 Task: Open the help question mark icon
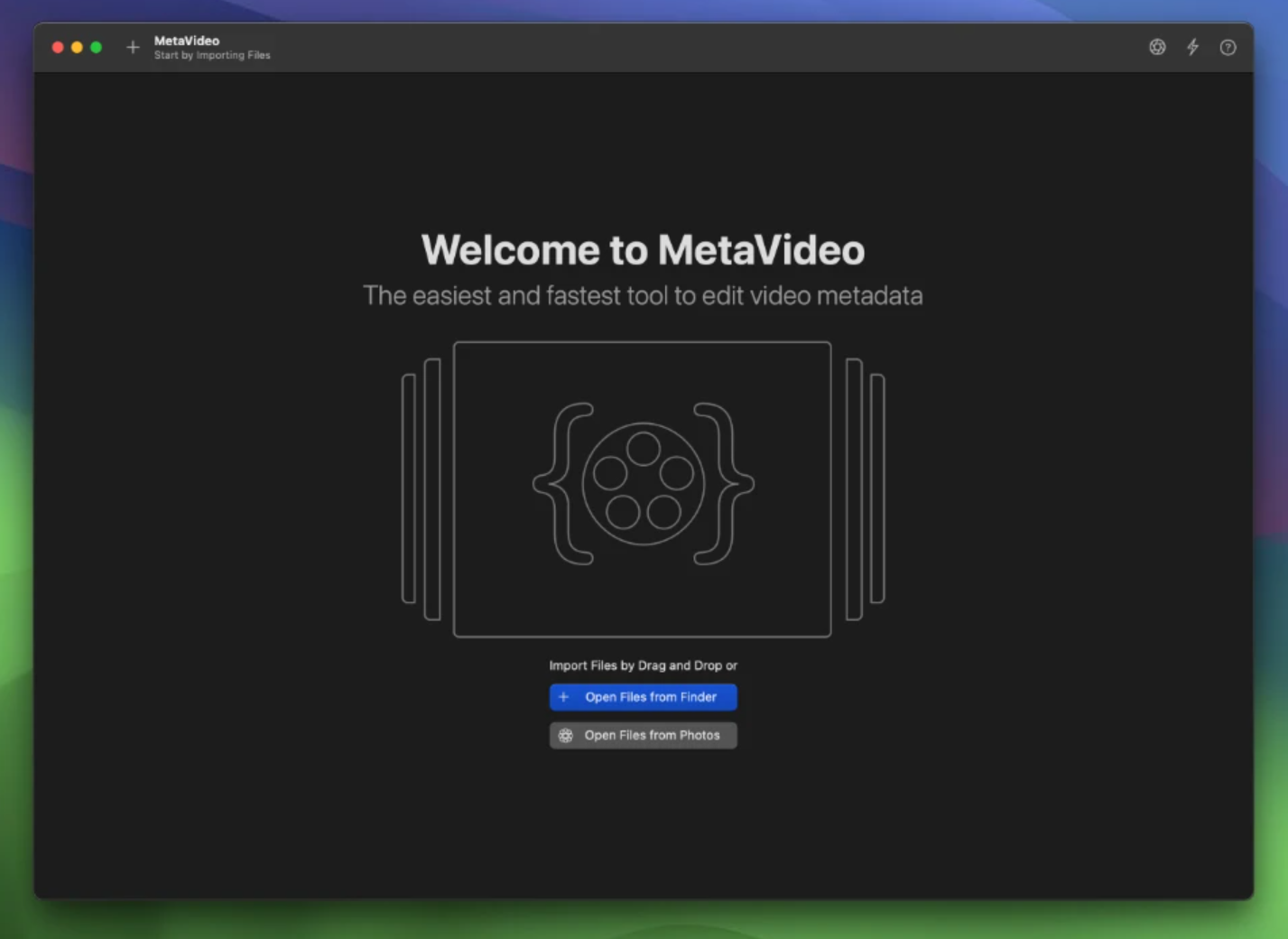[x=1228, y=47]
